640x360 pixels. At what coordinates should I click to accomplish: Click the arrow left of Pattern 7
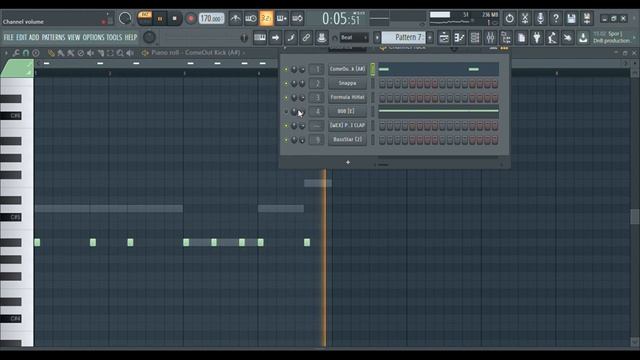tap(377, 38)
